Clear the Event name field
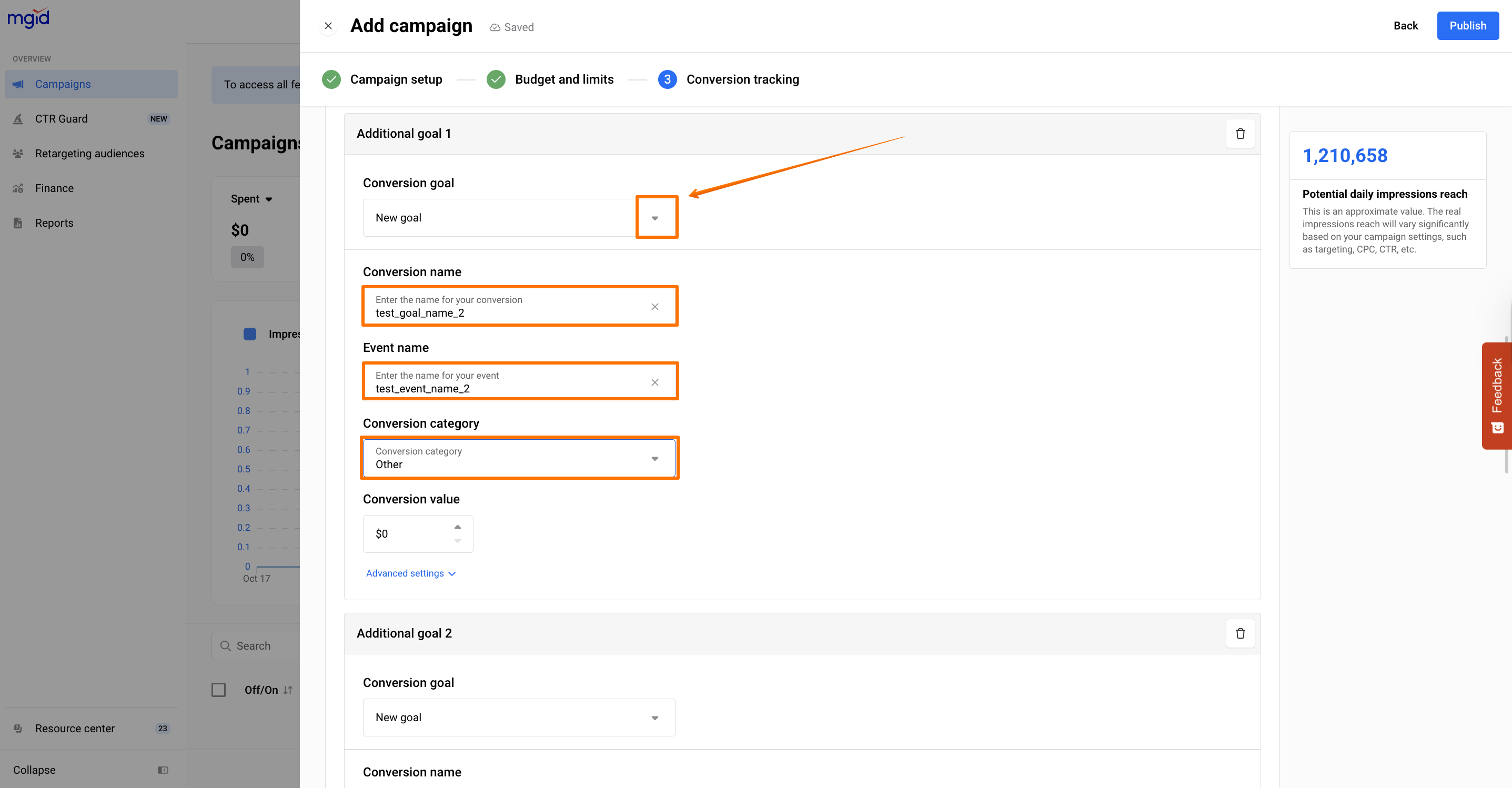The image size is (1512, 788). click(x=654, y=382)
